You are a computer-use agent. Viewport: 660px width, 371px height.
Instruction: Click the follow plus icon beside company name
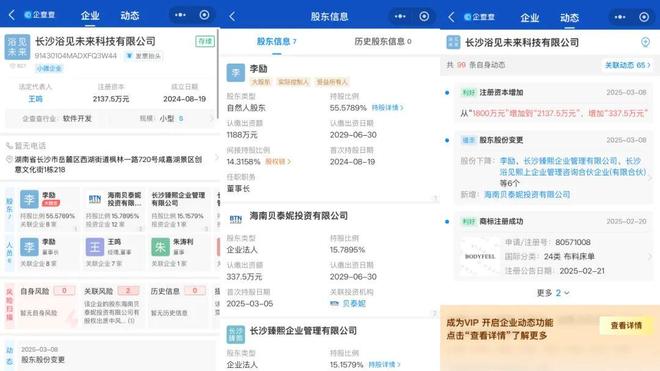point(645,42)
